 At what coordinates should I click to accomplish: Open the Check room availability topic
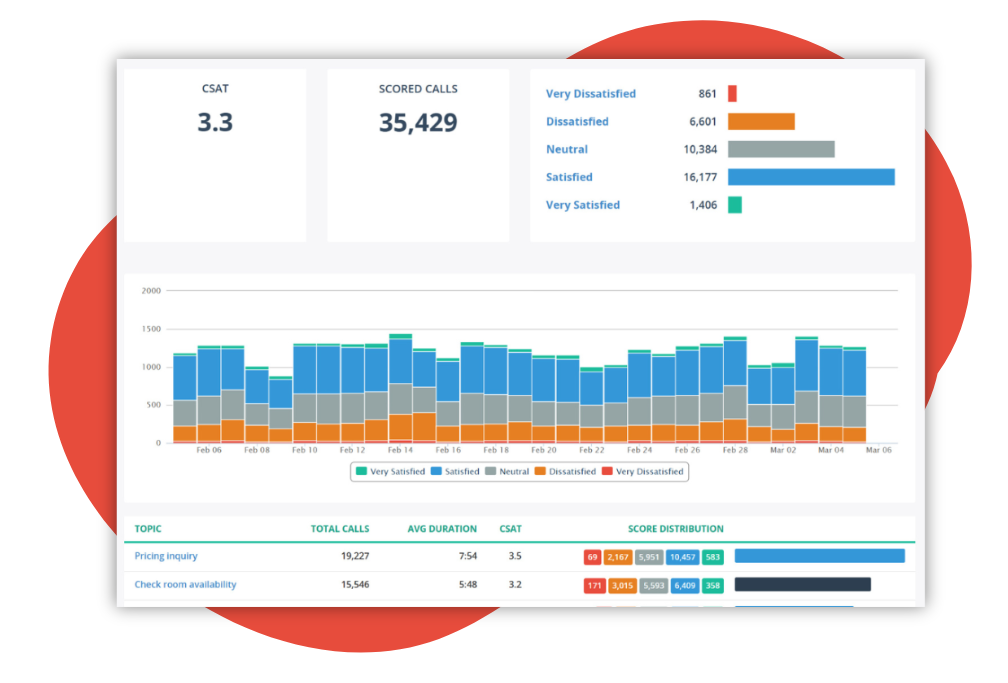click(187, 585)
